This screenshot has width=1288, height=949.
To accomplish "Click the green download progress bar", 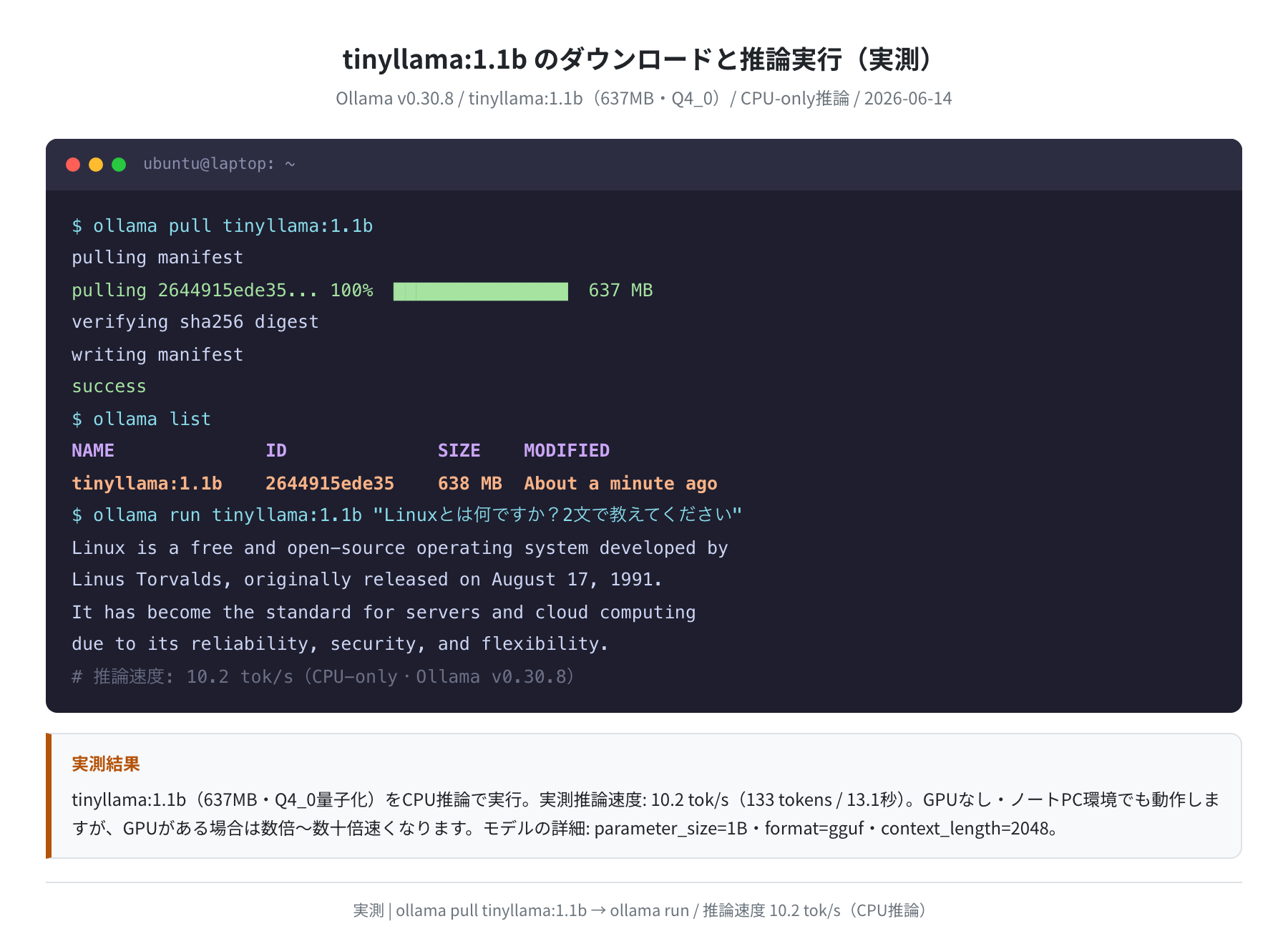I will 481,291.
